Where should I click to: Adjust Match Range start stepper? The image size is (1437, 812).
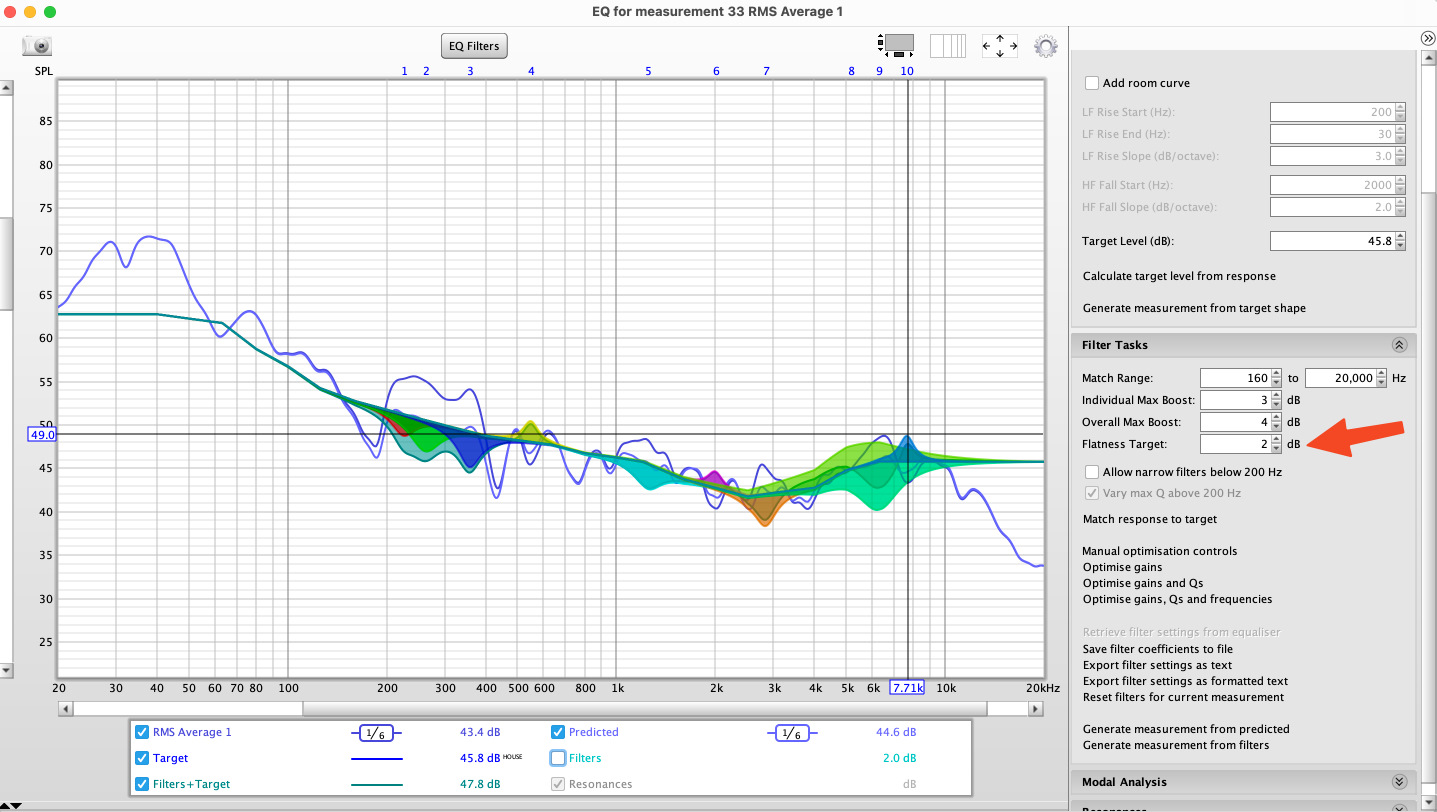pos(1276,378)
